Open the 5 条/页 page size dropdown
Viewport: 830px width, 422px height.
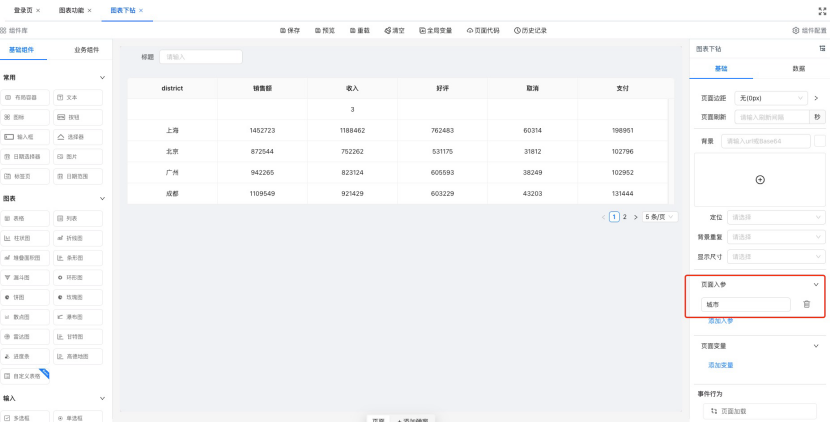coord(659,216)
